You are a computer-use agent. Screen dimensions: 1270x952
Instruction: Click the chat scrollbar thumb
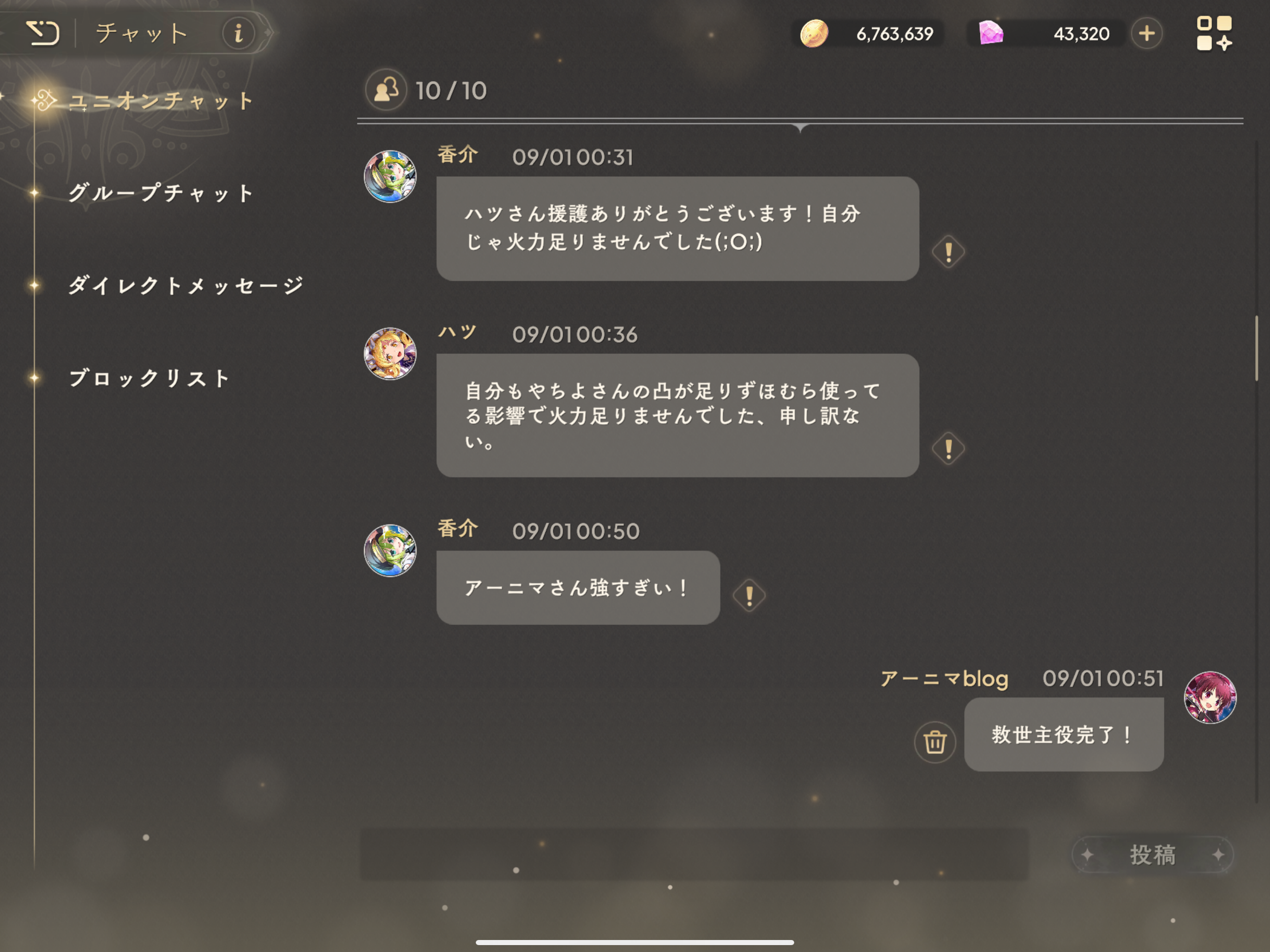[1256, 348]
